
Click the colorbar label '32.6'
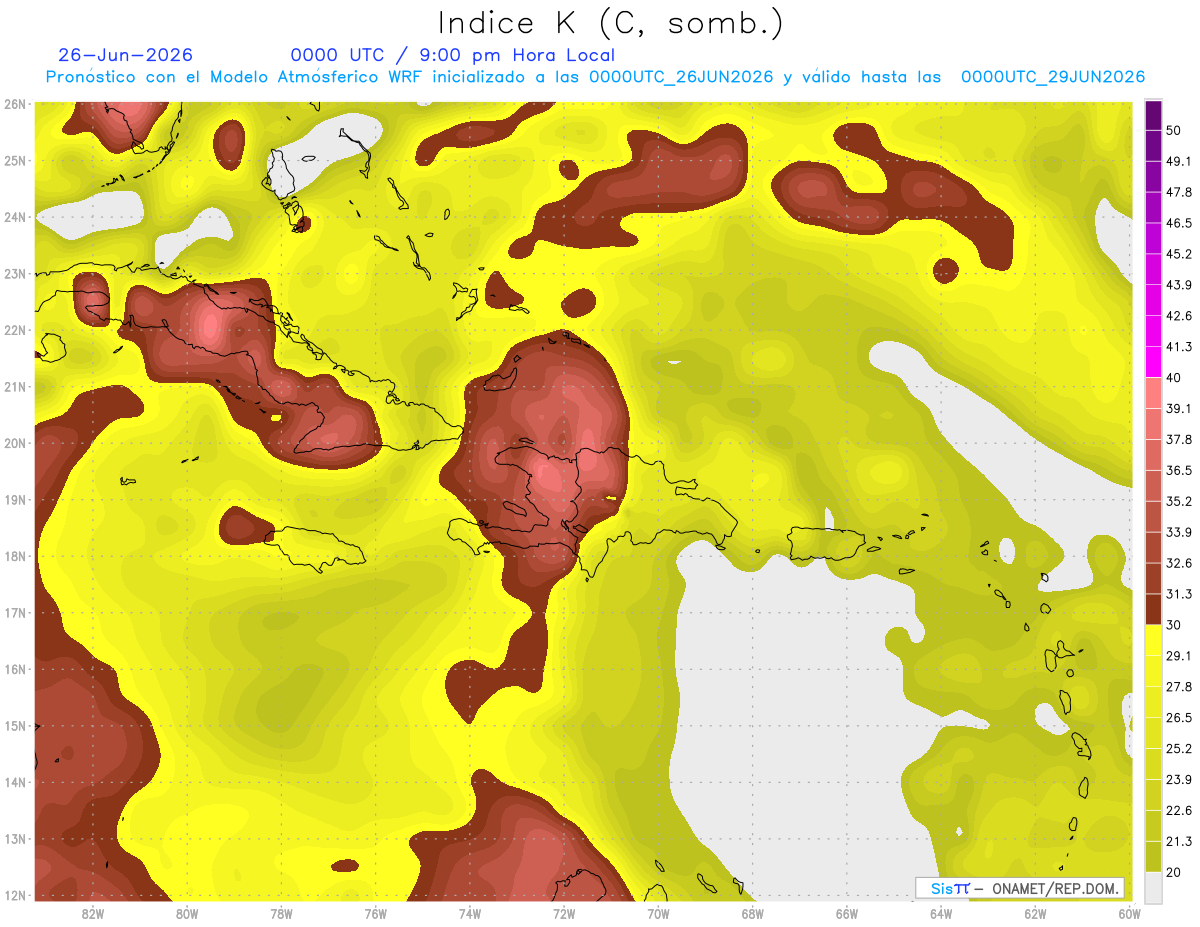tap(1179, 563)
